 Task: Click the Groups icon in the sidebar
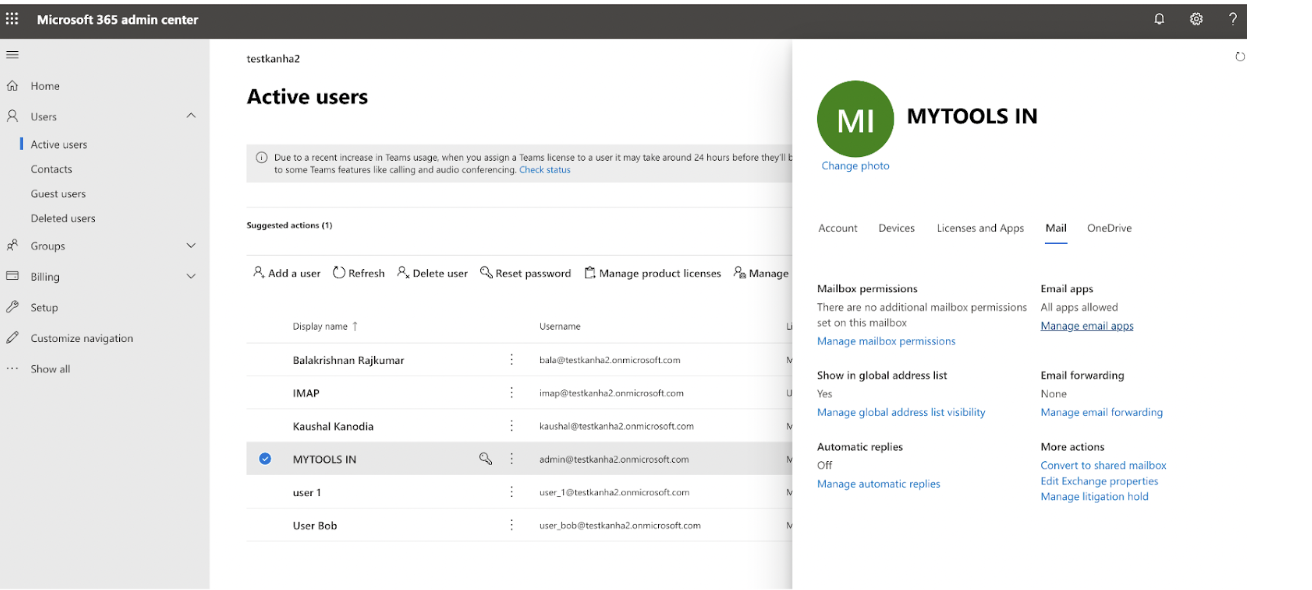13,245
